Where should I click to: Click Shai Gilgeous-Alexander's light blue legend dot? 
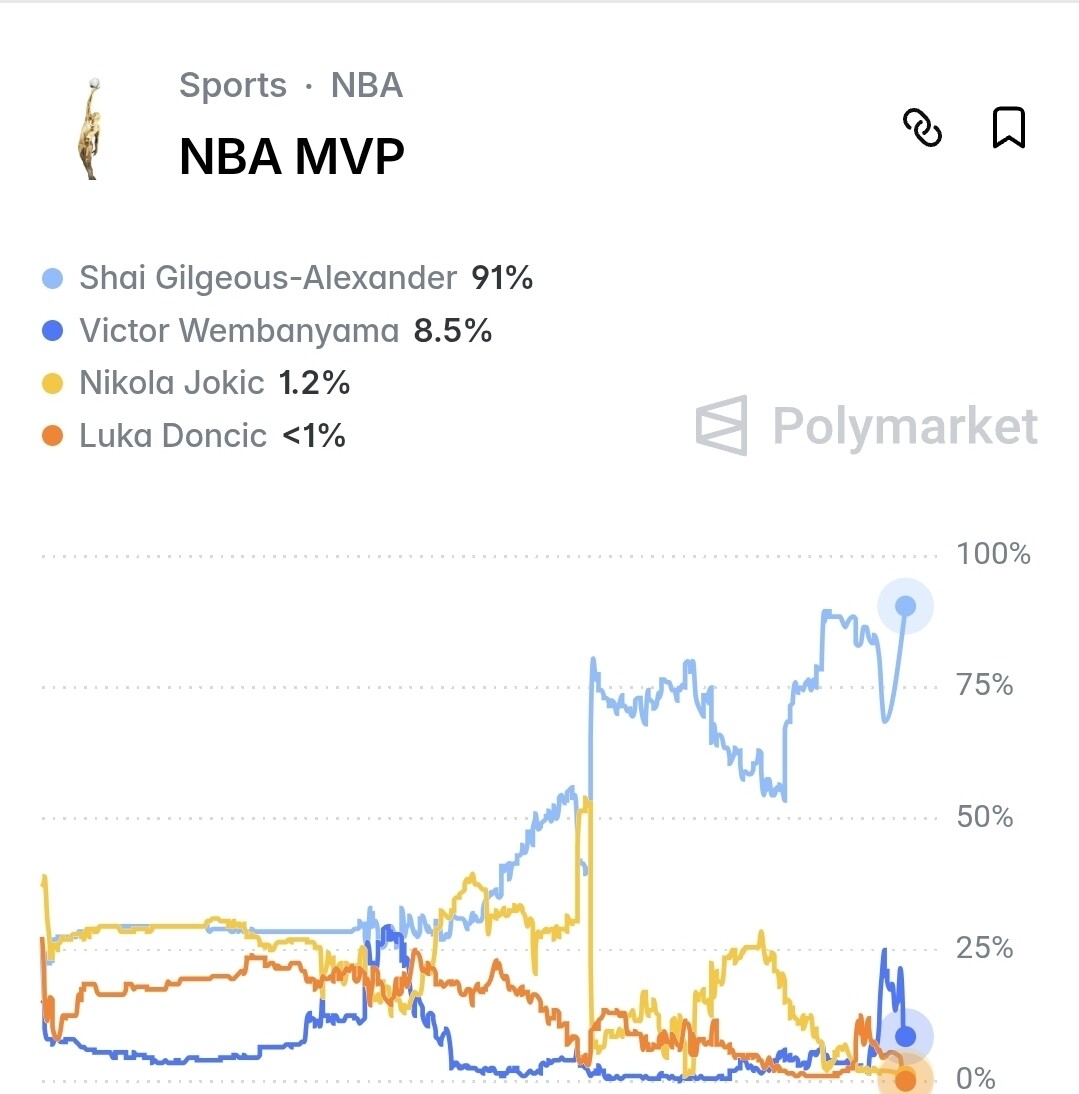[54, 278]
